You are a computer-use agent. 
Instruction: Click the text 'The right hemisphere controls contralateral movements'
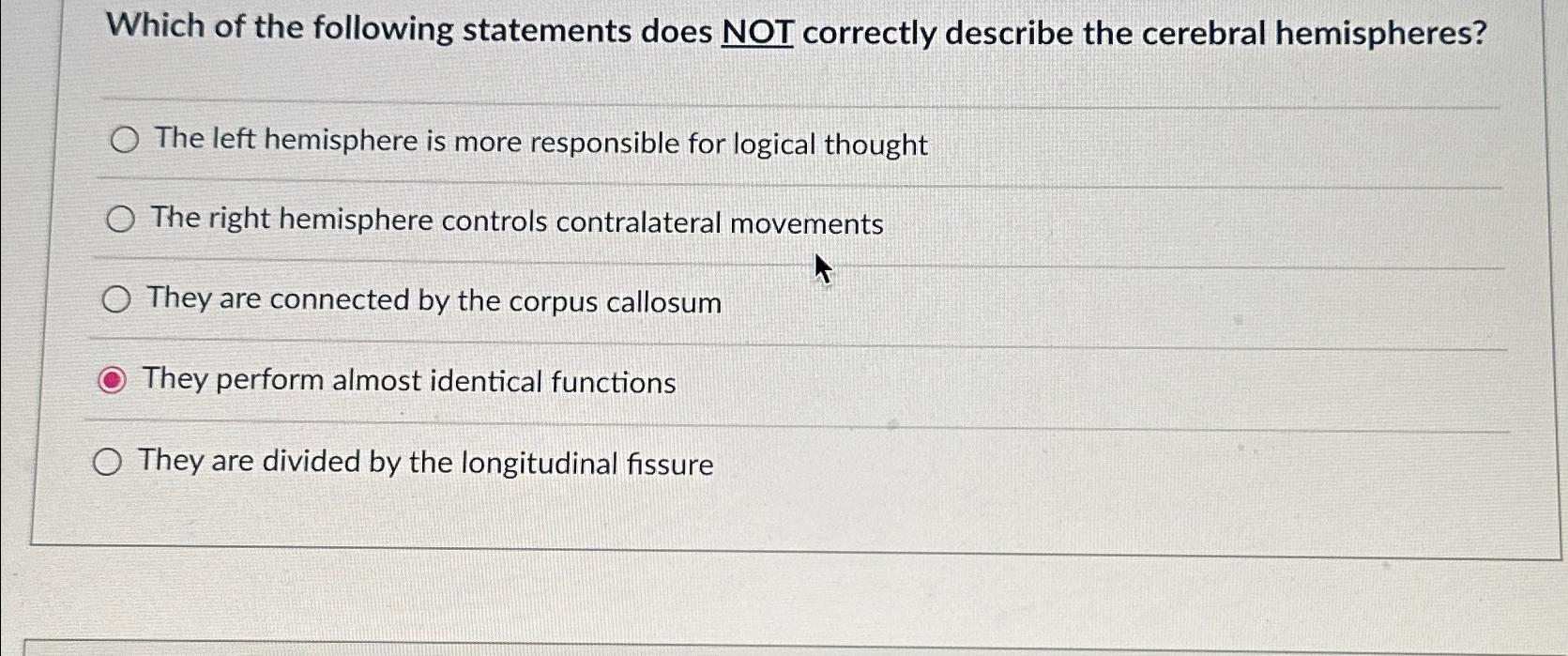(x=516, y=222)
